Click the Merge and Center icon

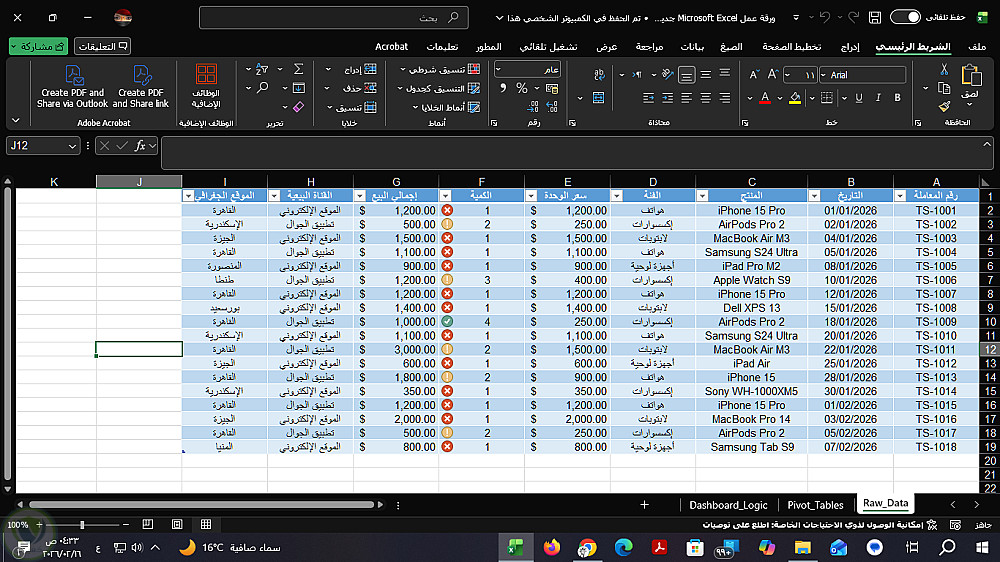pyautogui.click(x=598, y=98)
